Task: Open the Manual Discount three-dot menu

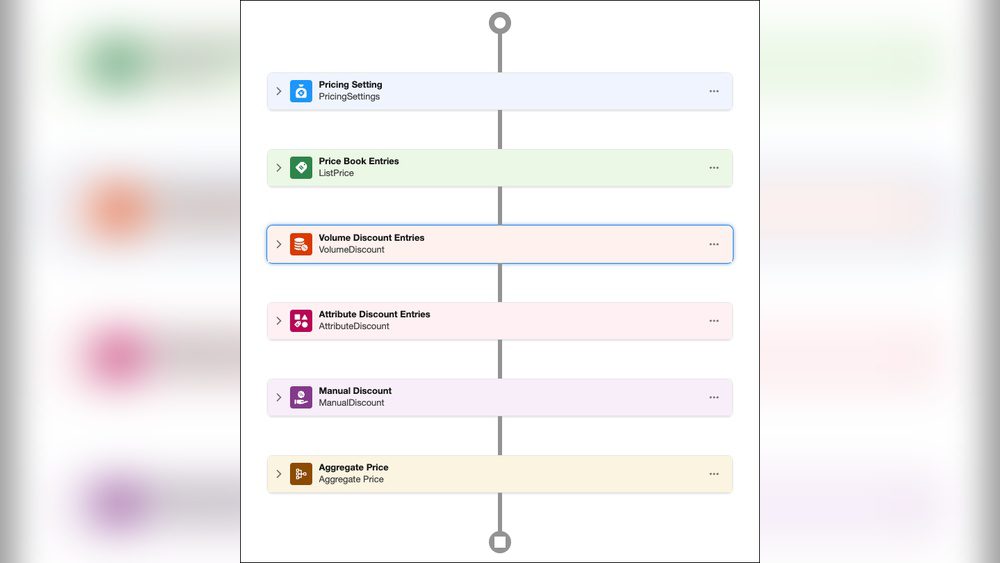Action: click(x=714, y=397)
